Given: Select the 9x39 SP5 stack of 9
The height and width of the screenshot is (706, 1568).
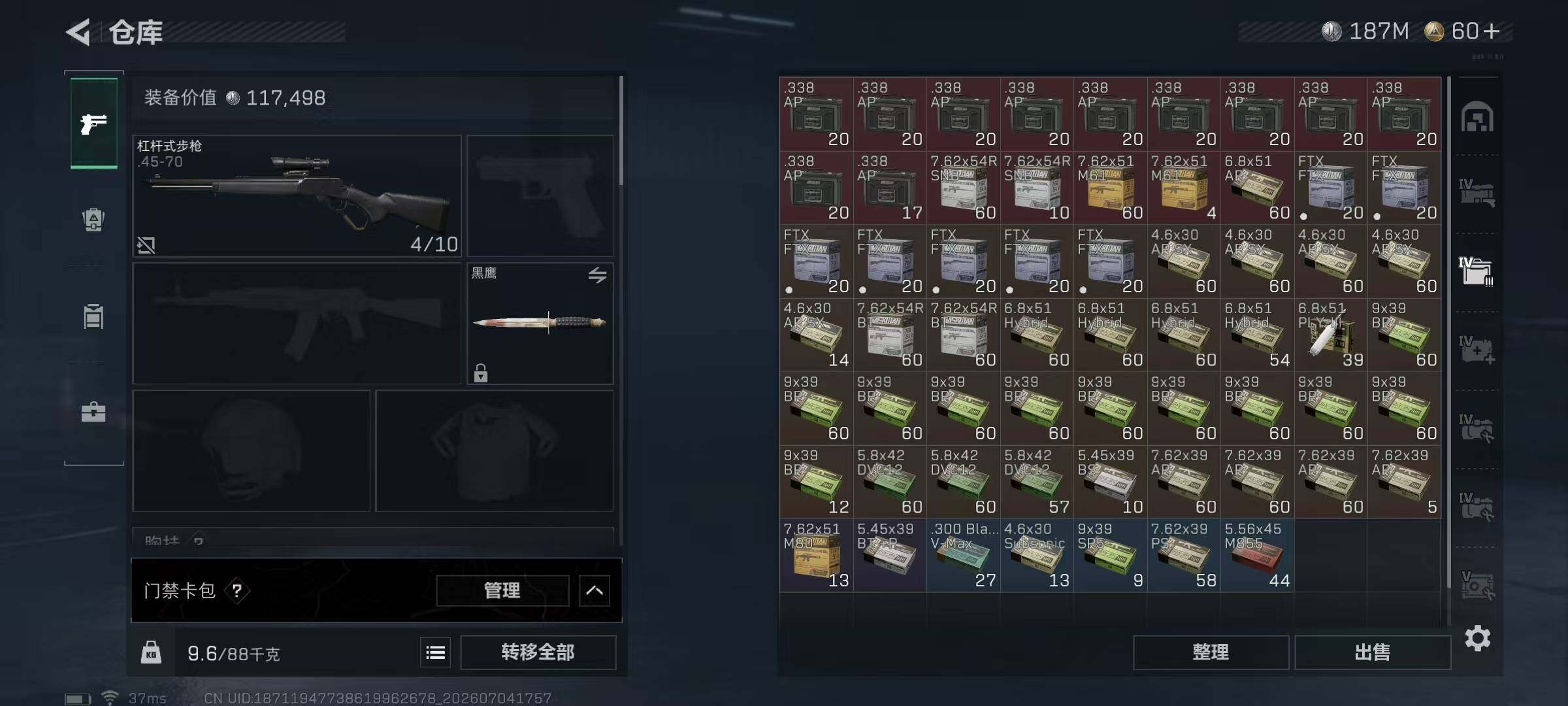Looking at the screenshot, I should coord(1110,555).
